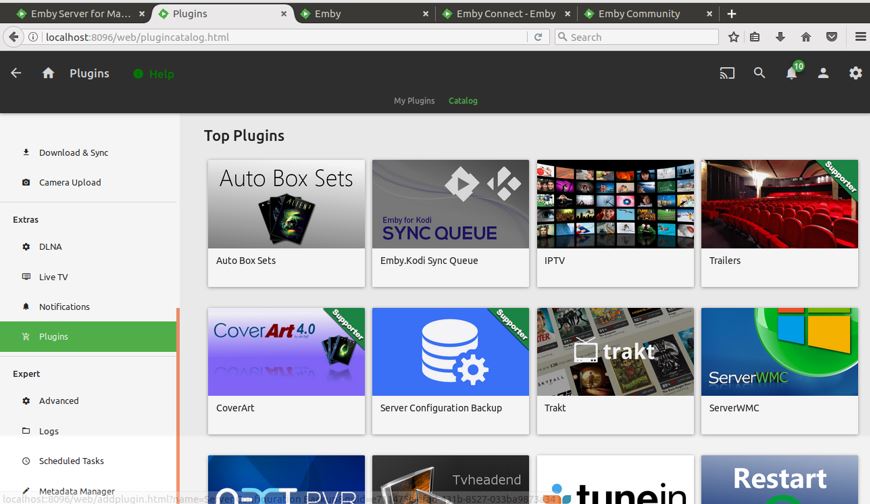The image size is (870, 504).
Task: Open a new browser tab
Action: (x=731, y=14)
